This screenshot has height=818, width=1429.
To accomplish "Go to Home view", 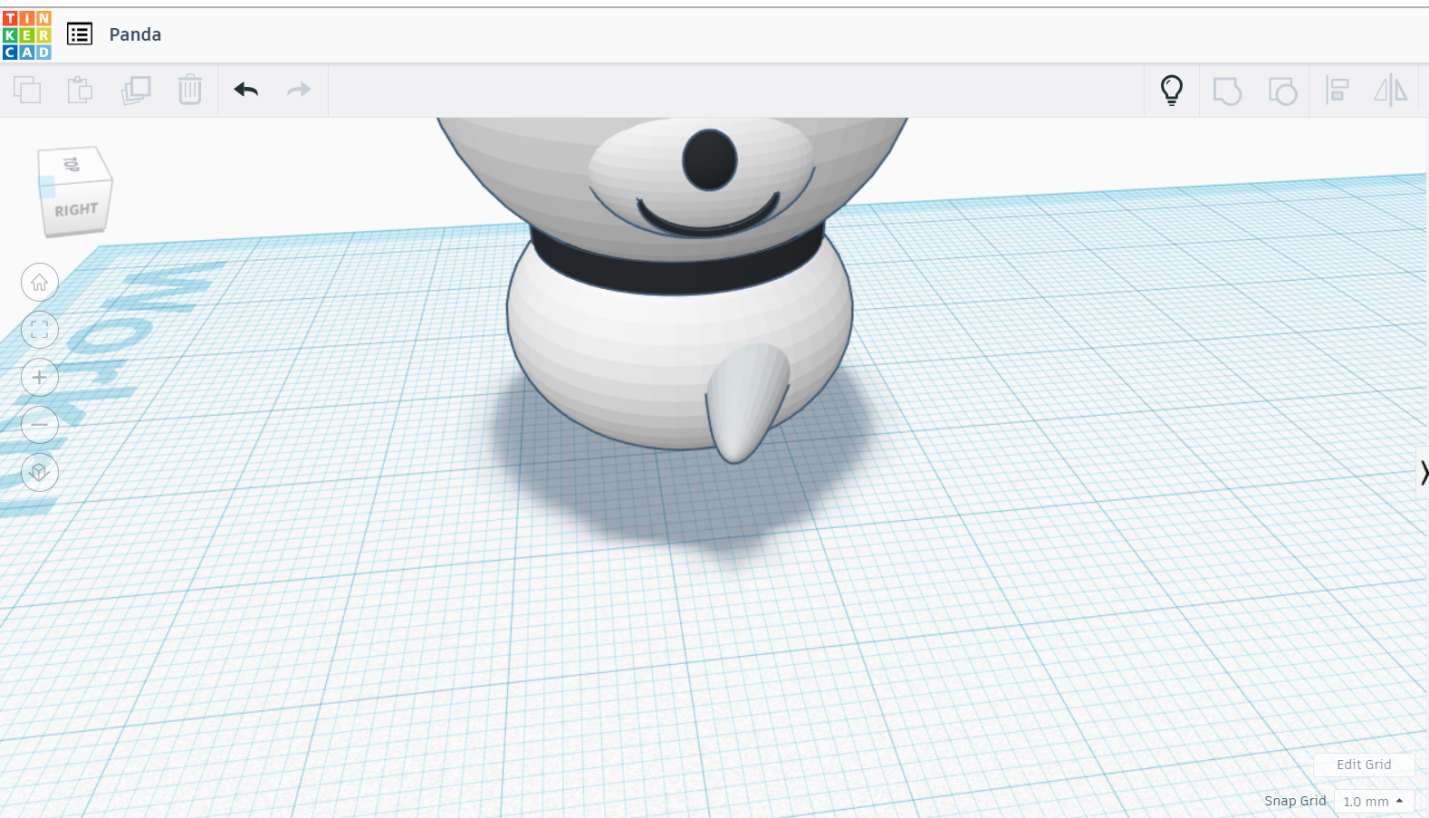I will [40, 283].
